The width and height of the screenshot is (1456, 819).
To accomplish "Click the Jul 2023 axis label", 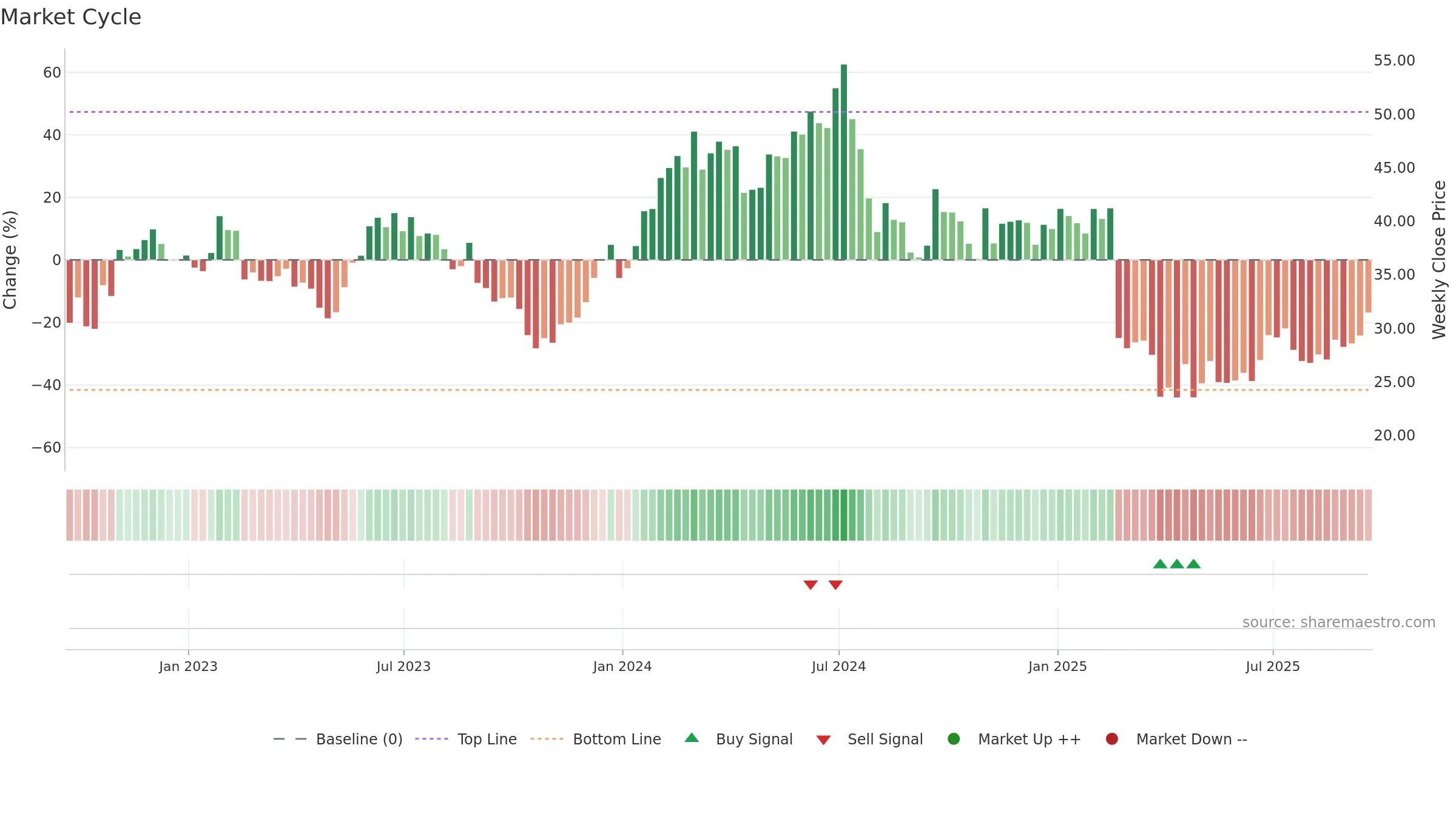I will coord(403,666).
